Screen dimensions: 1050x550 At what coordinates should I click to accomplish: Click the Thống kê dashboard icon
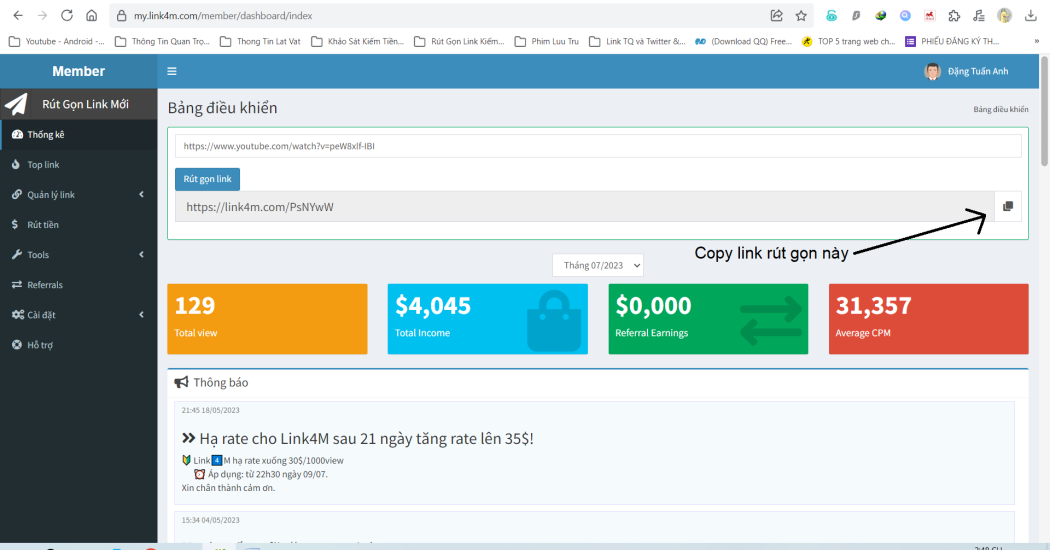[17, 135]
